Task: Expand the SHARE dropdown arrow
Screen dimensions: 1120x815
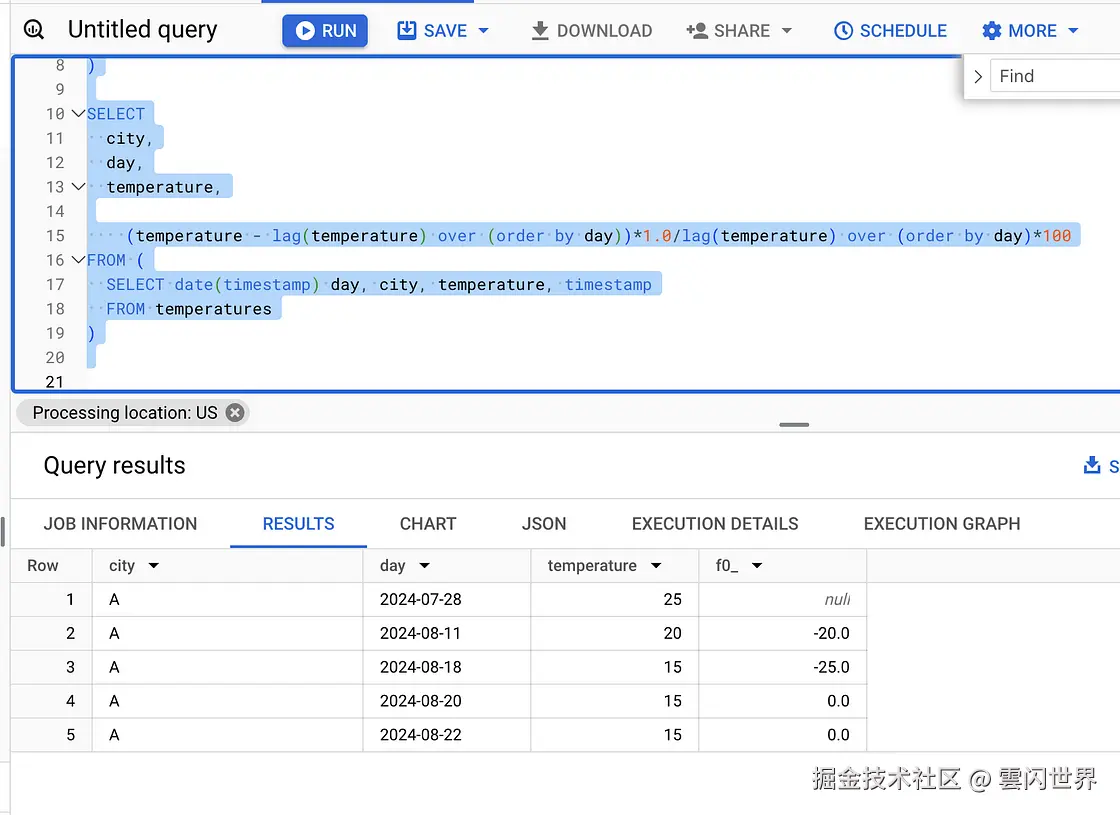Action: [787, 31]
